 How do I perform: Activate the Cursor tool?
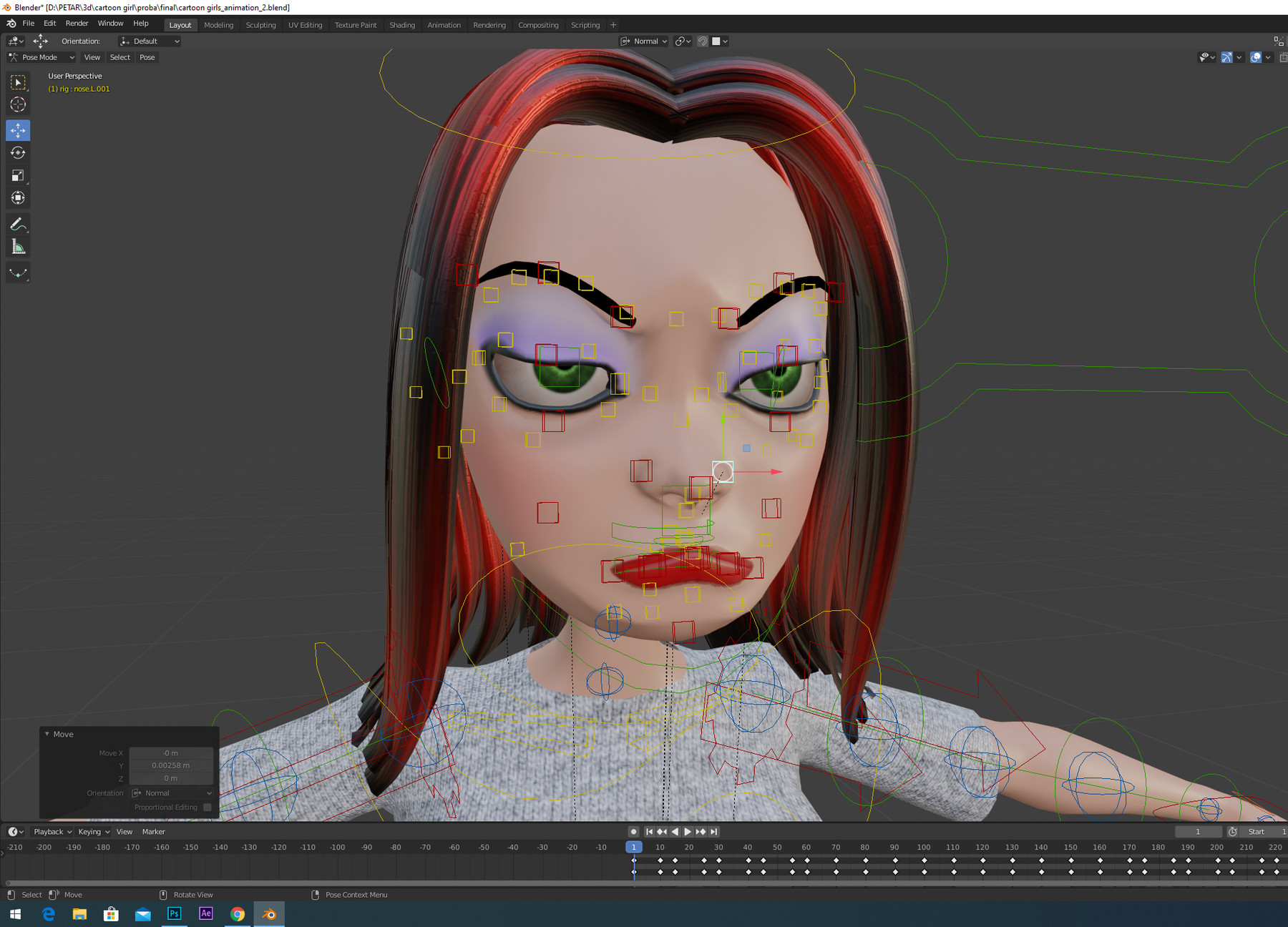(18, 105)
